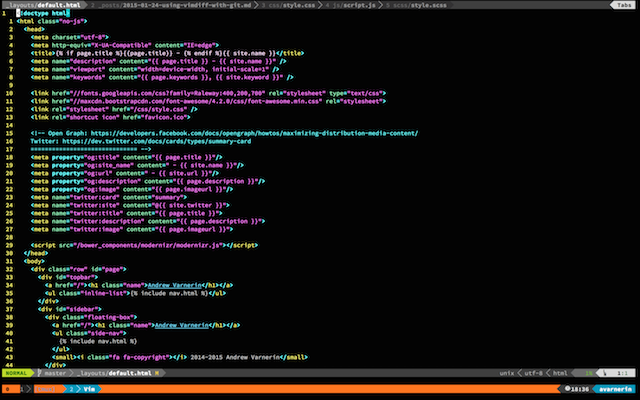Click the fonts.googleapis.com link line
The height and width of the screenshot is (400, 640).
[208, 93]
